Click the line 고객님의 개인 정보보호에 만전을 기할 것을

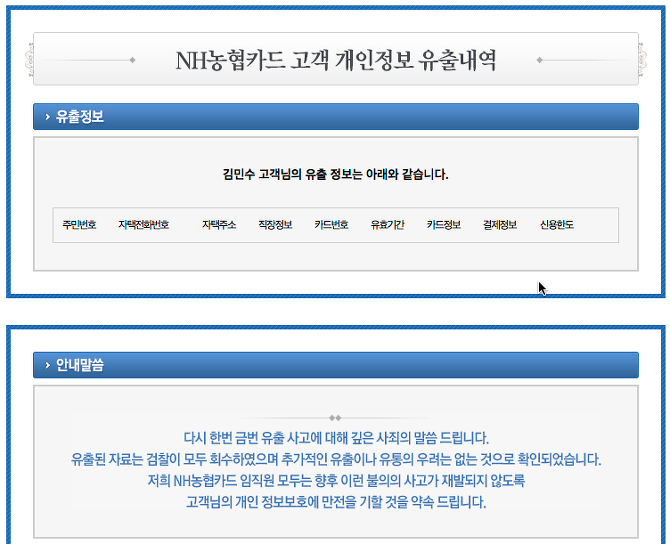click(x=336, y=502)
